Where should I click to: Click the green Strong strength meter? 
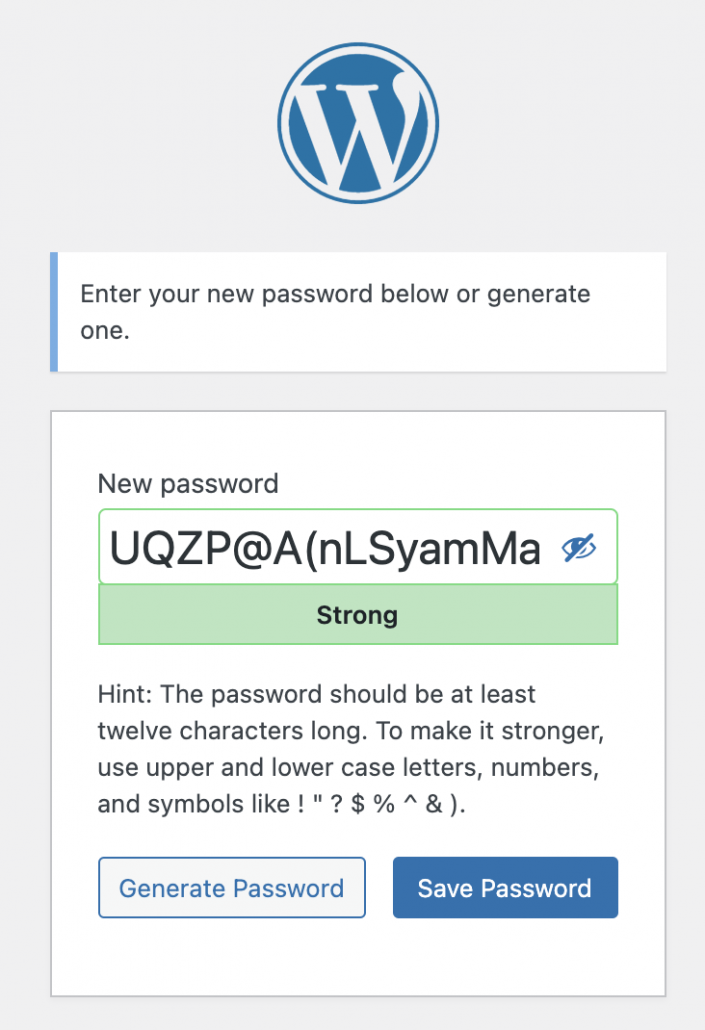pyautogui.click(x=357, y=614)
